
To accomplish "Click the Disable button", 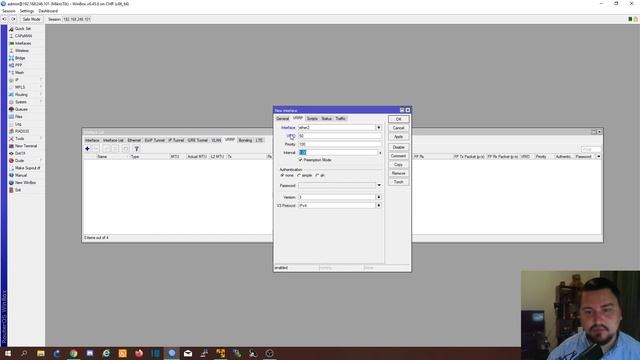I will (398, 147).
